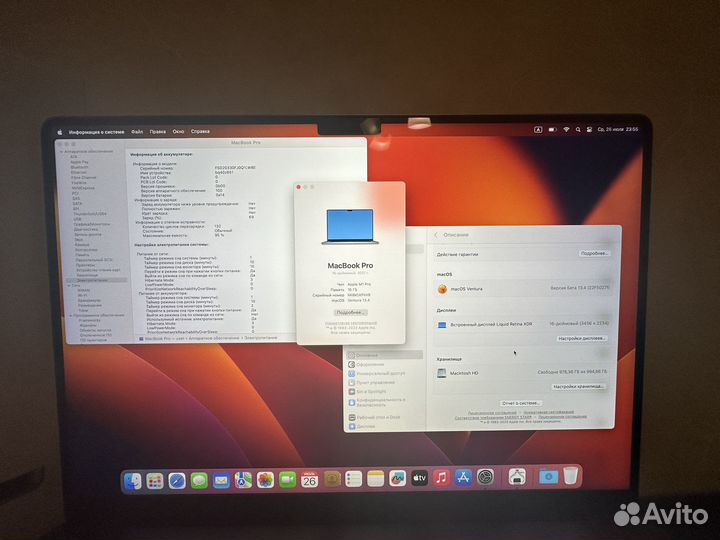Screen dimensions: 720x540
Task: Select Электропитание in System Information sidebar
Action: (96, 280)
